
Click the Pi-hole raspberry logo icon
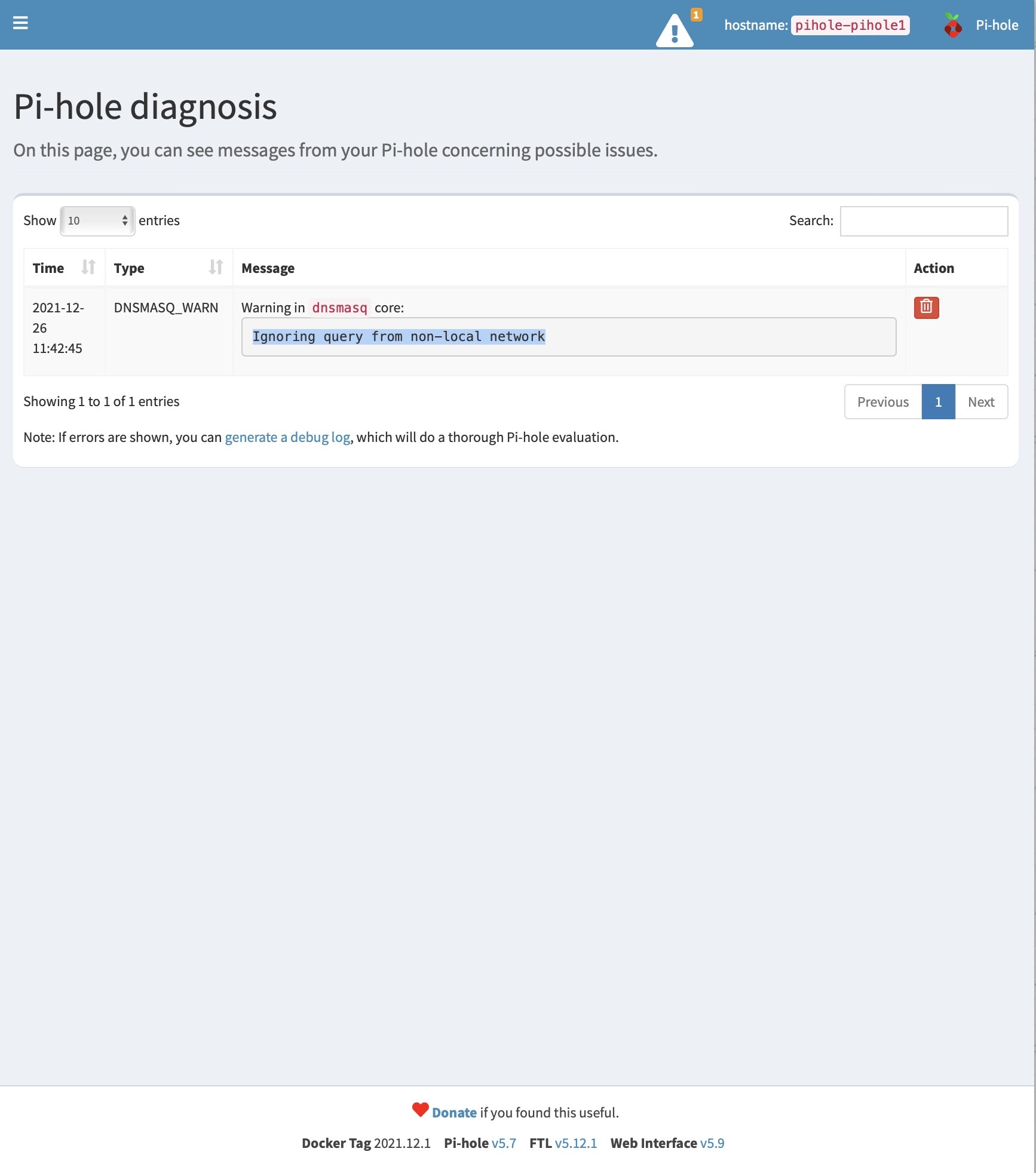point(952,25)
